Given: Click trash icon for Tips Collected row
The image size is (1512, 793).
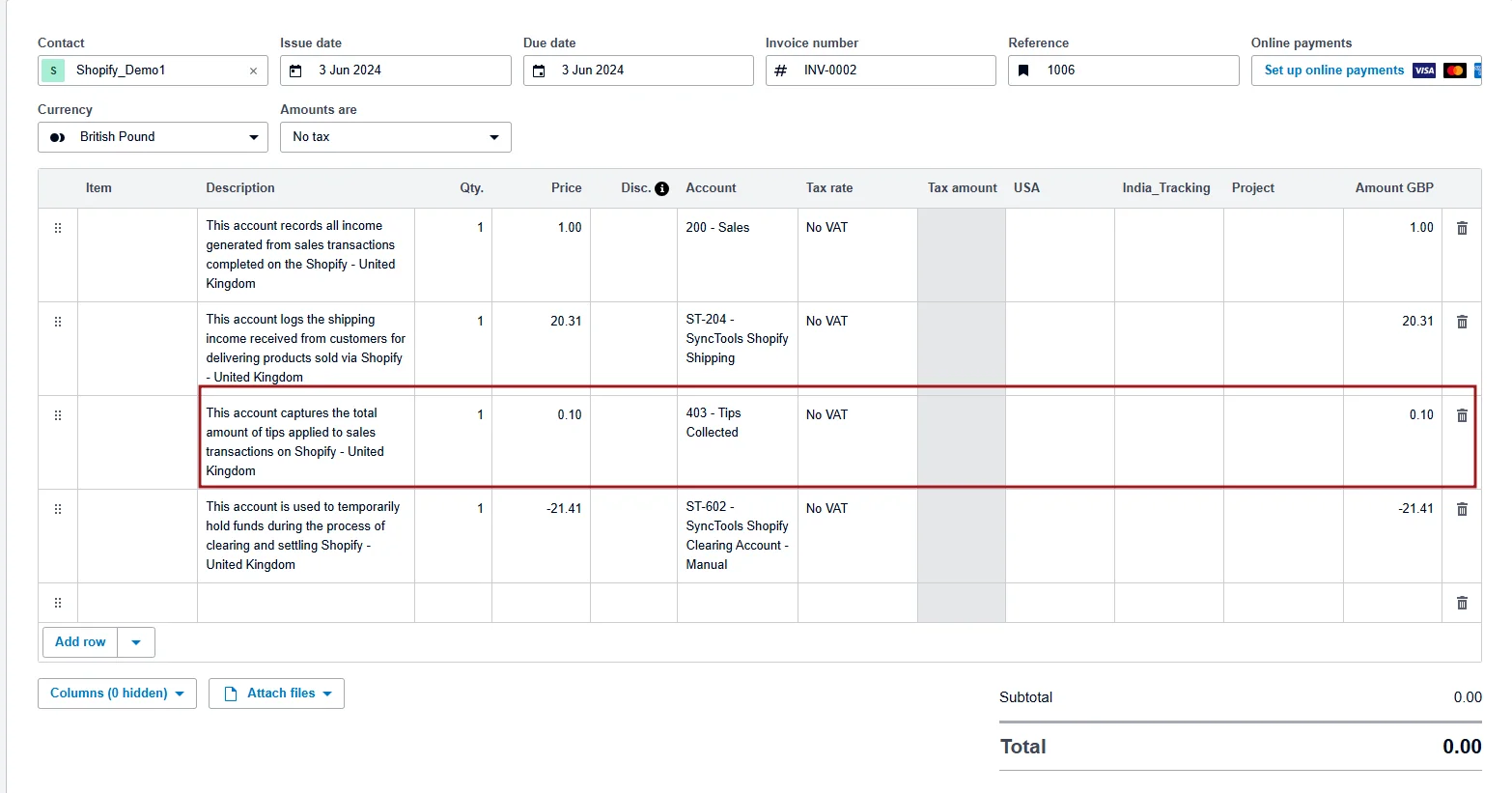Looking at the screenshot, I should tap(1462, 415).
